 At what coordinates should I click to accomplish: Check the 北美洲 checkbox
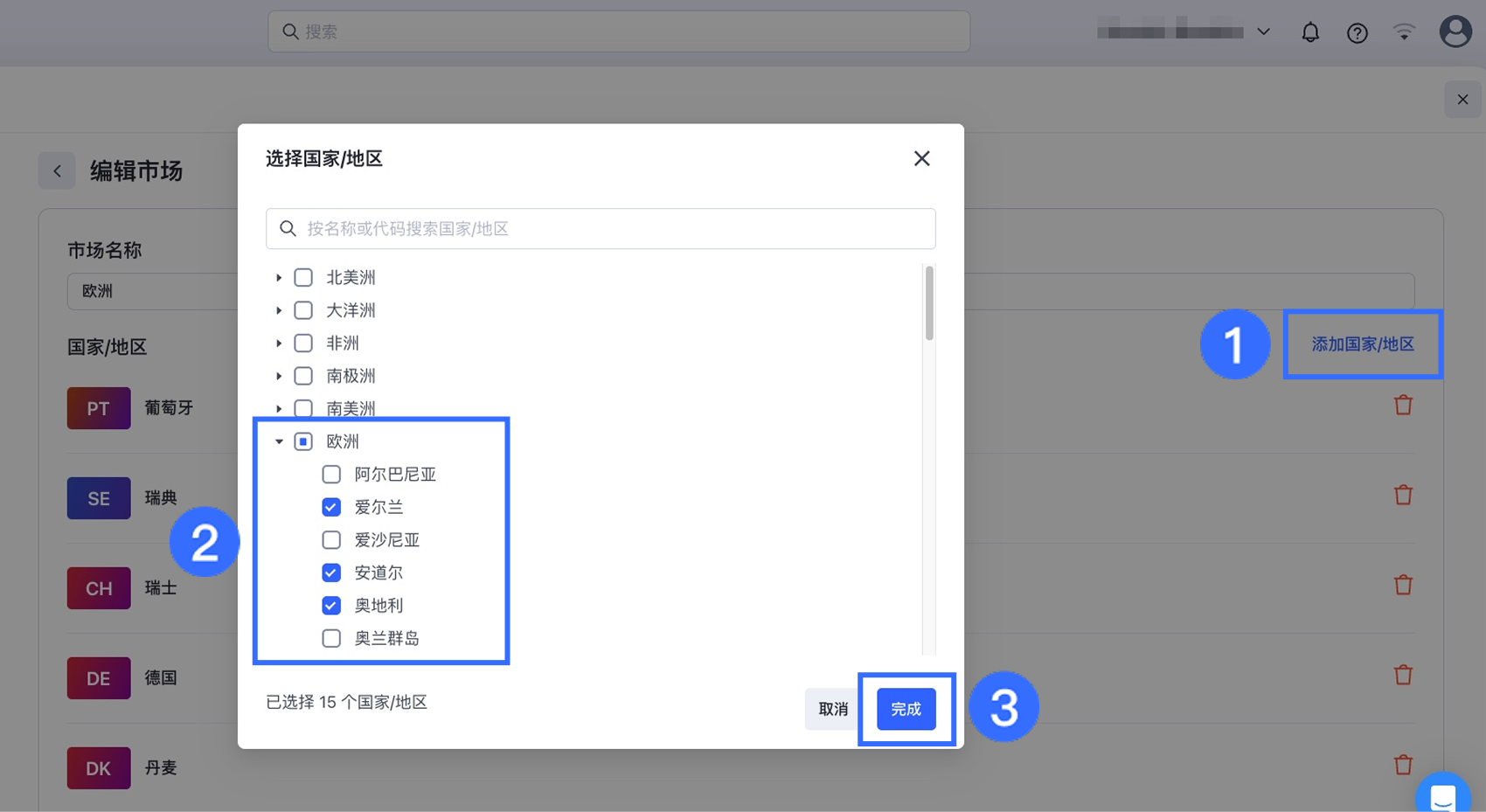pos(303,278)
